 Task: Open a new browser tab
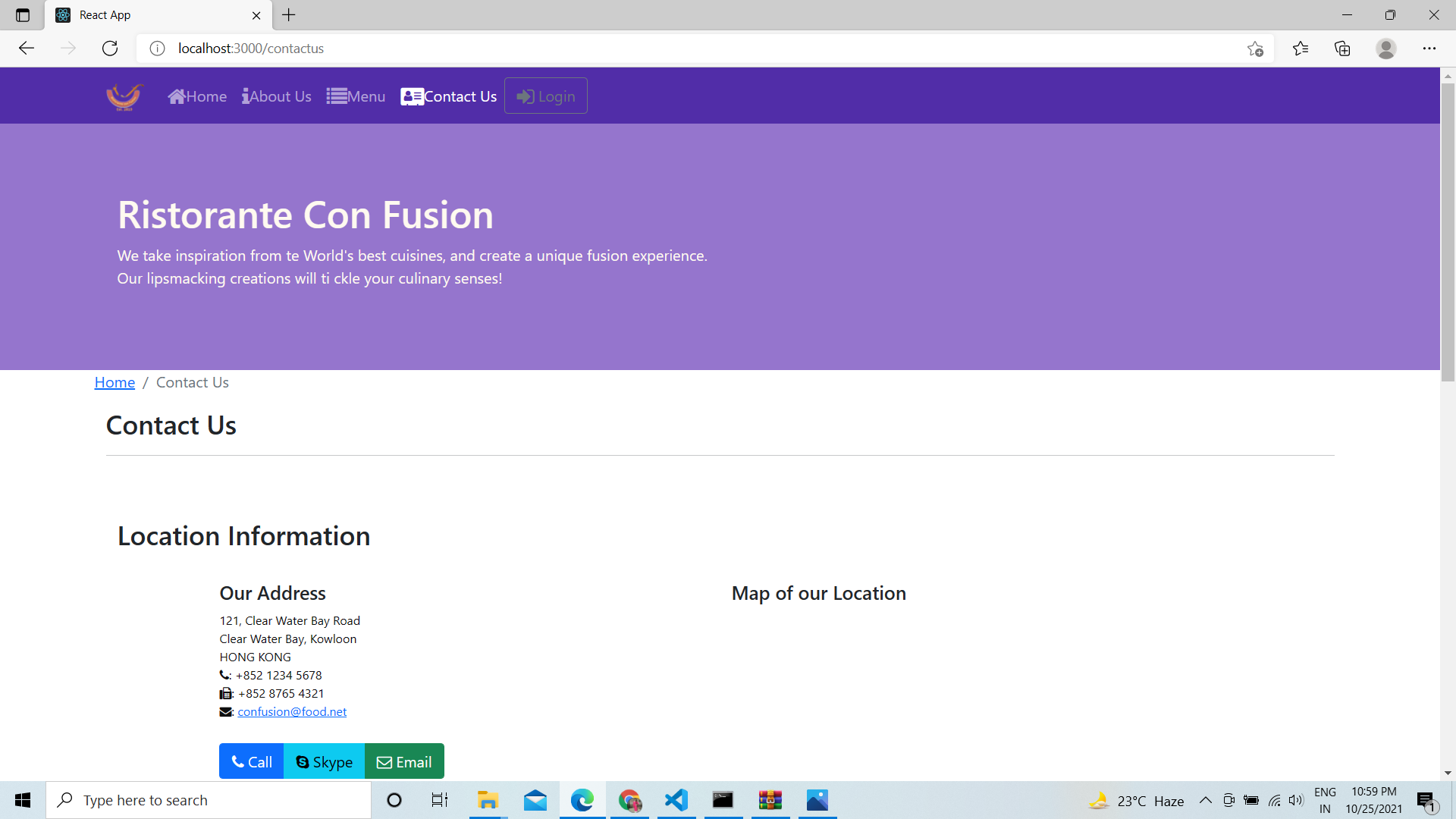[289, 15]
